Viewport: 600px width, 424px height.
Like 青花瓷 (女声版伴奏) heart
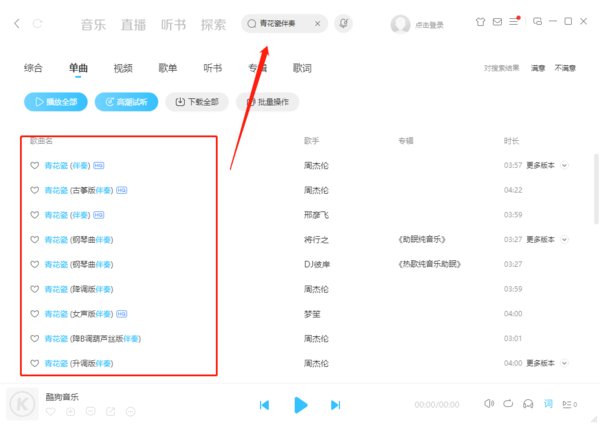click(34, 314)
